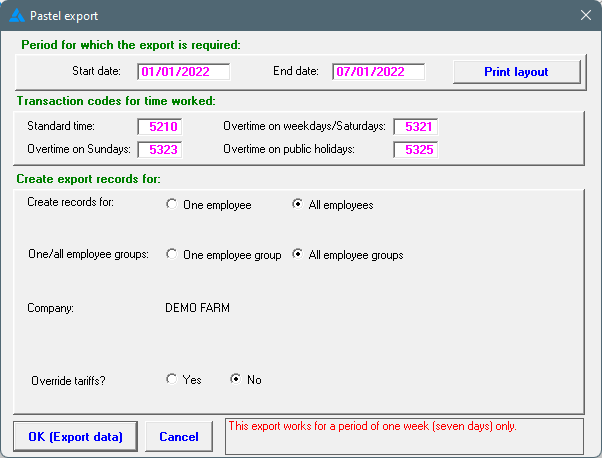Click the 'Standard time:' label

tap(61, 126)
